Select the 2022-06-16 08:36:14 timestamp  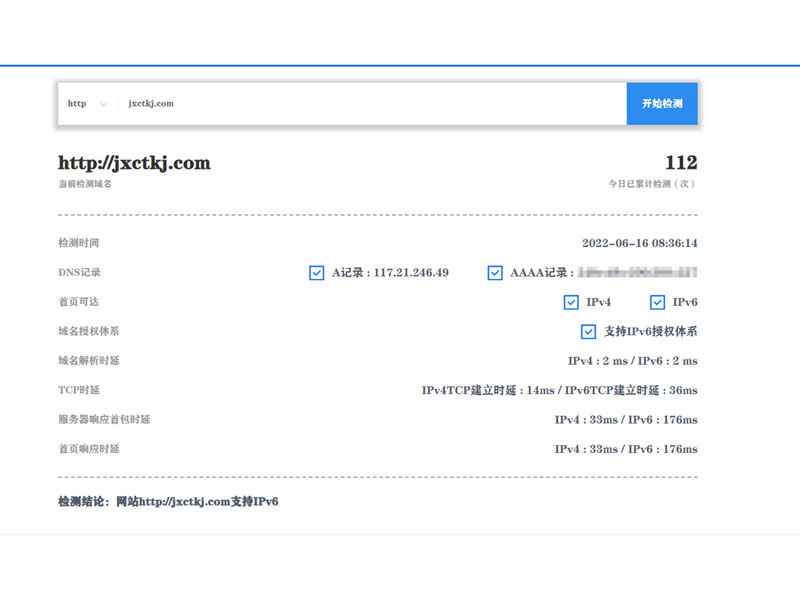click(x=639, y=243)
